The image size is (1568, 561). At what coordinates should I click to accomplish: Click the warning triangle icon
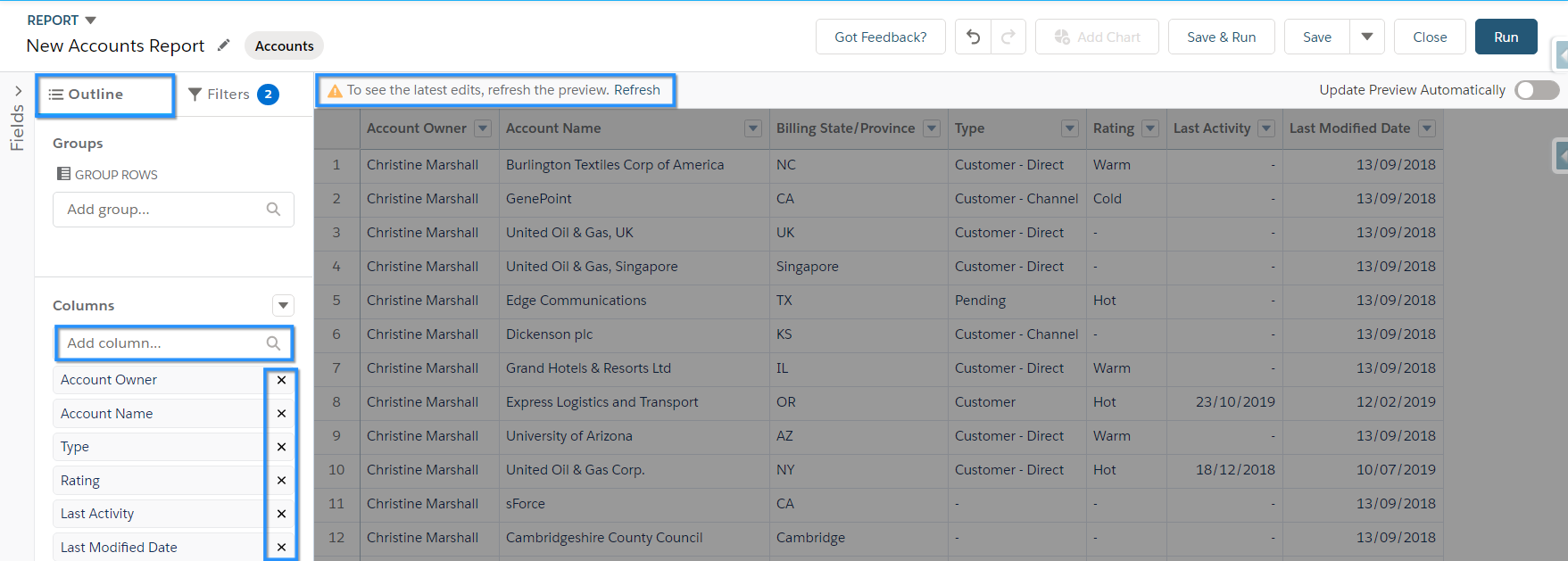[336, 91]
